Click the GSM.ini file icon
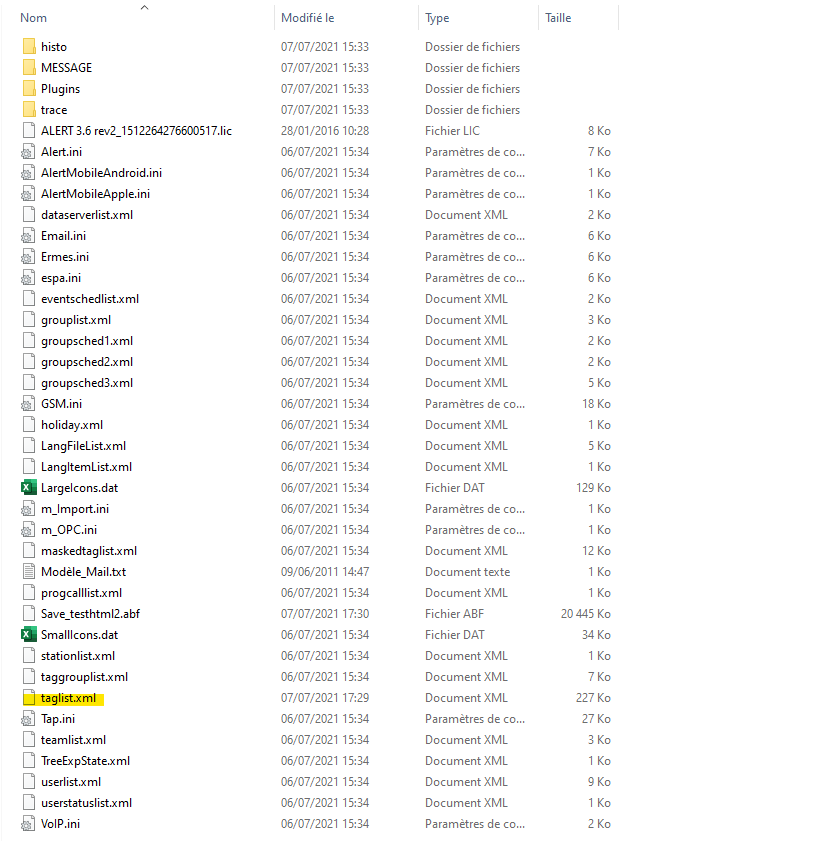The height and width of the screenshot is (848, 832). (28, 404)
